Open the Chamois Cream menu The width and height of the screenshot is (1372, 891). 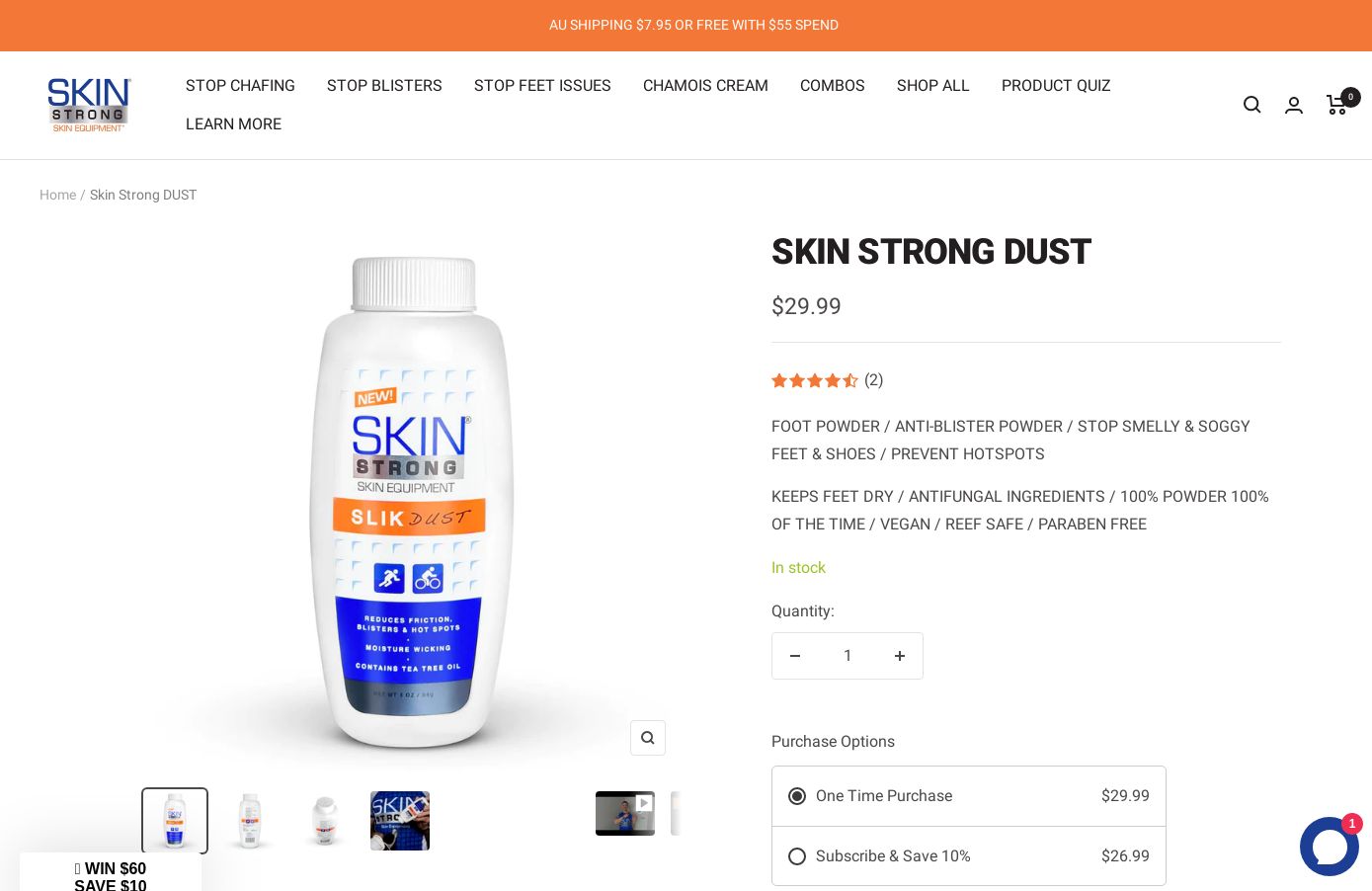705,86
